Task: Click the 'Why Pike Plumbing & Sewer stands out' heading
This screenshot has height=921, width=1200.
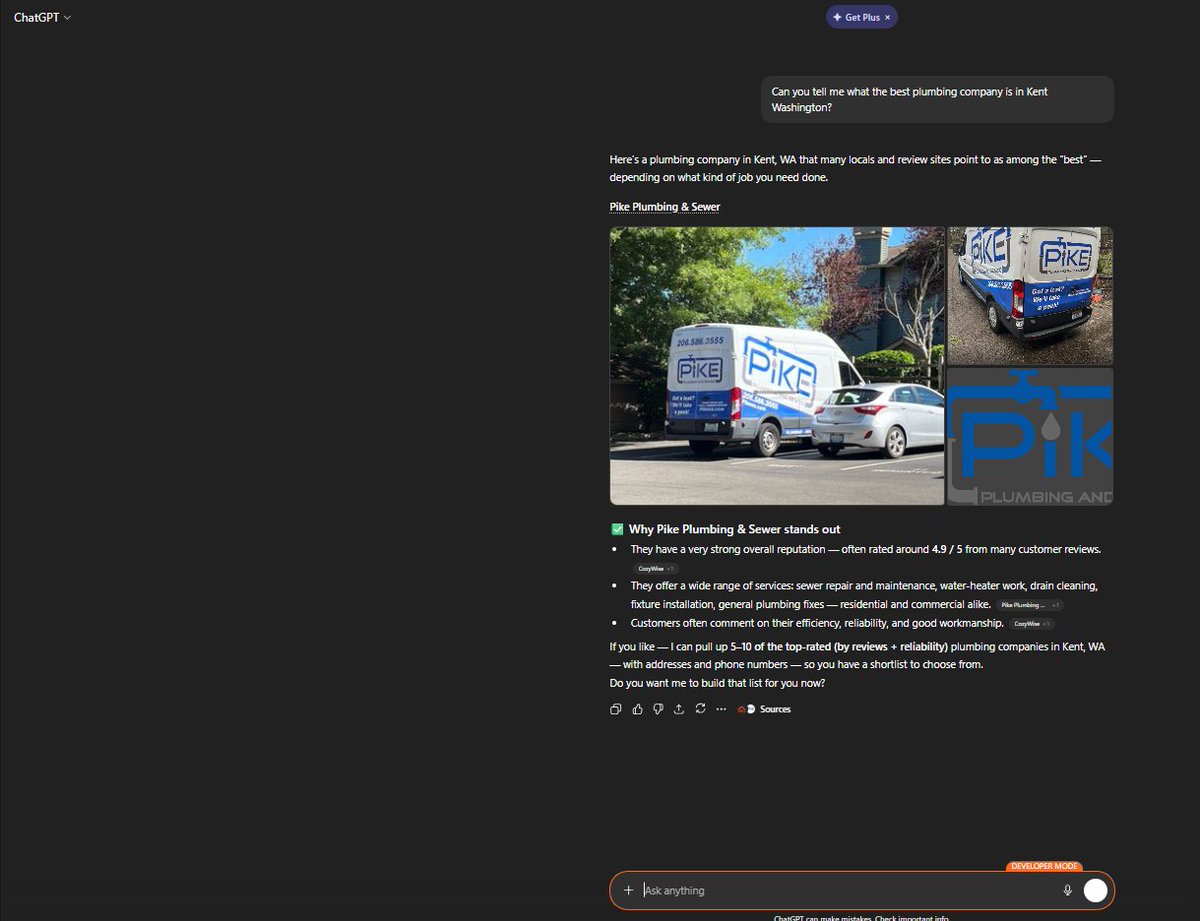Action: [x=734, y=529]
